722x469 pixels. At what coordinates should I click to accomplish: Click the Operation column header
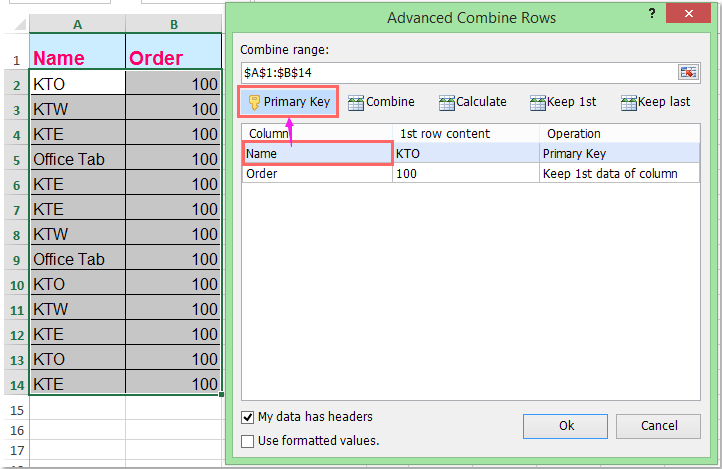coord(619,133)
